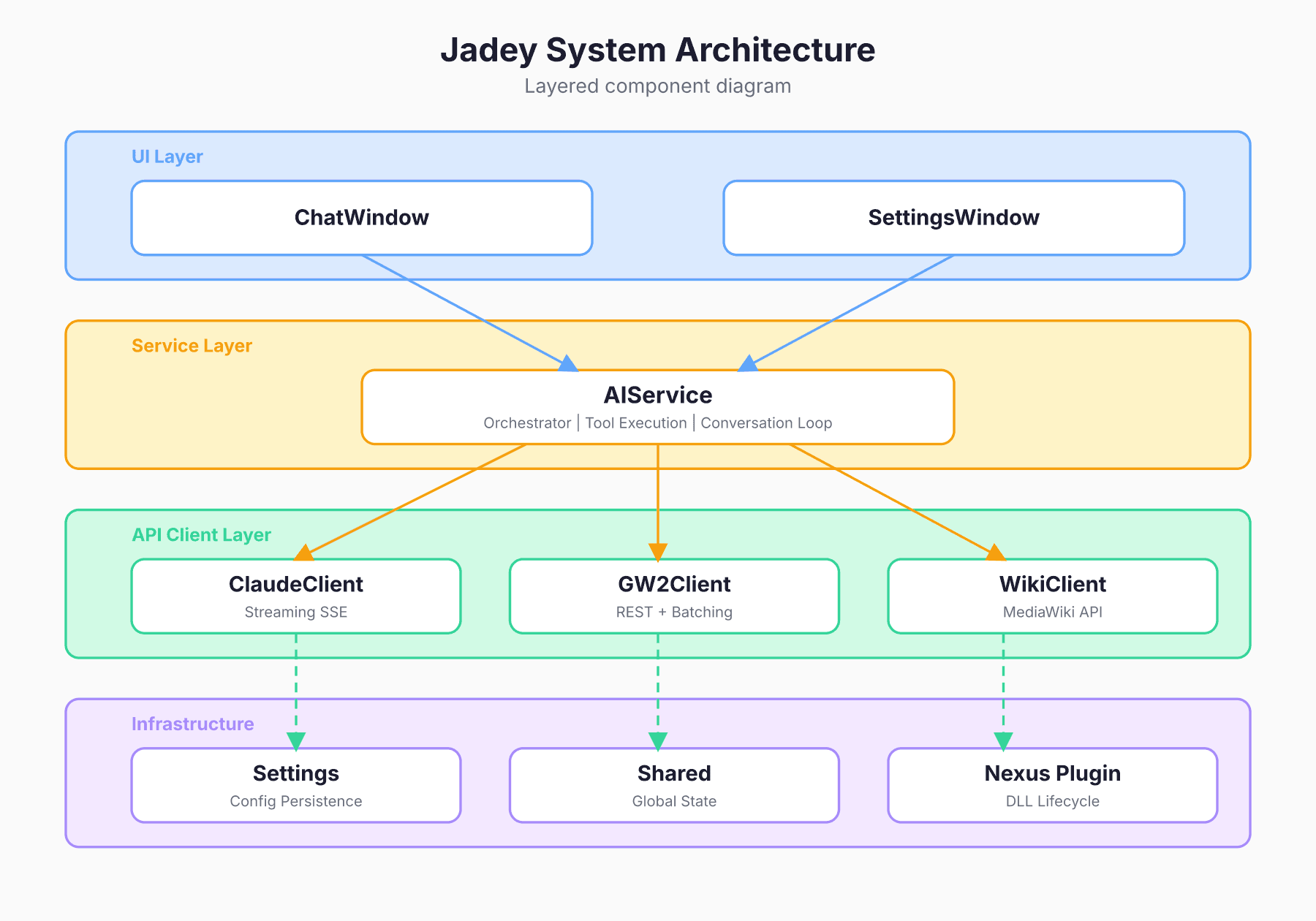
Task: Click the green arrowhead above Nexus Plugin
Action: pyautogui.click(x=1003, y=741)
